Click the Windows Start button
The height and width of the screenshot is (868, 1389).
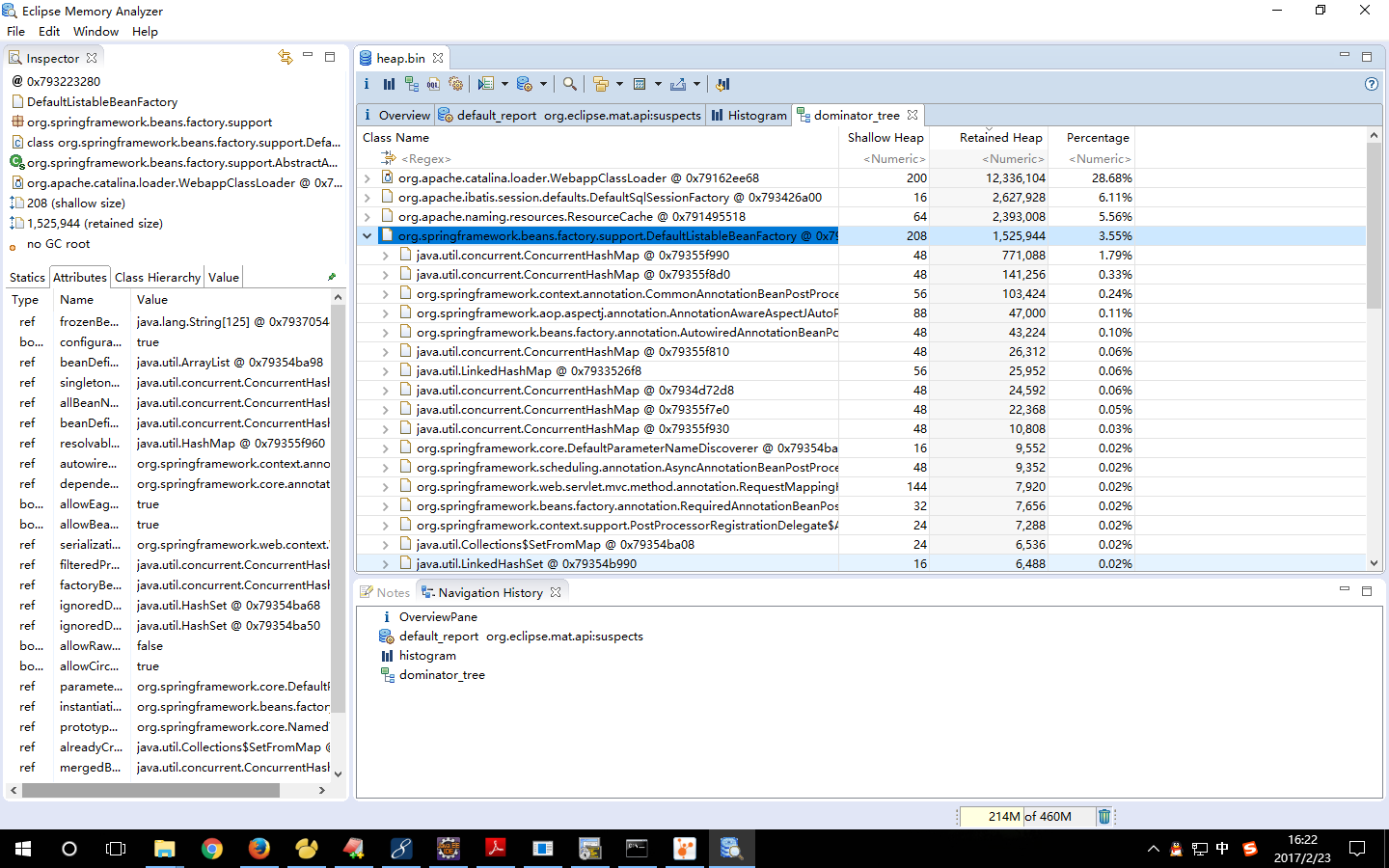coord(23,849)
